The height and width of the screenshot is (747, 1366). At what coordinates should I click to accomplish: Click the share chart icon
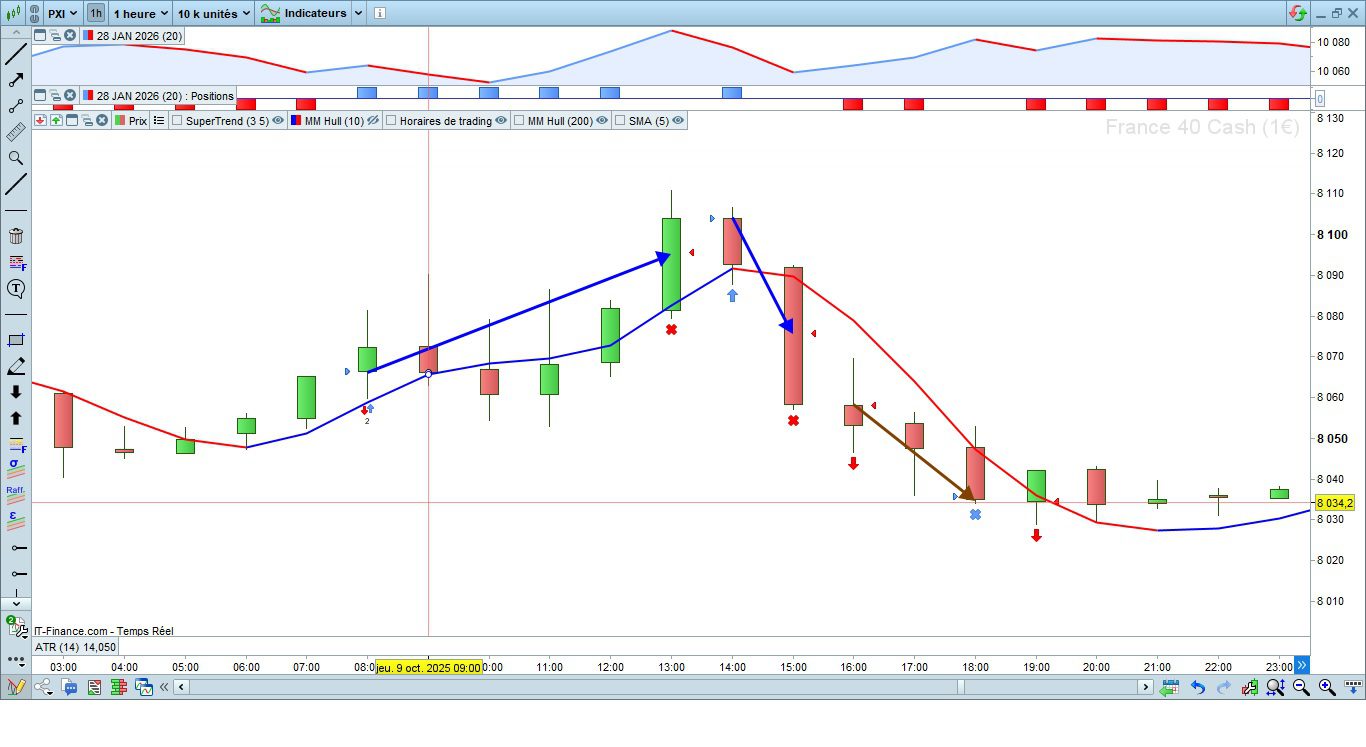pyautogui.click(x=44, y=687)
